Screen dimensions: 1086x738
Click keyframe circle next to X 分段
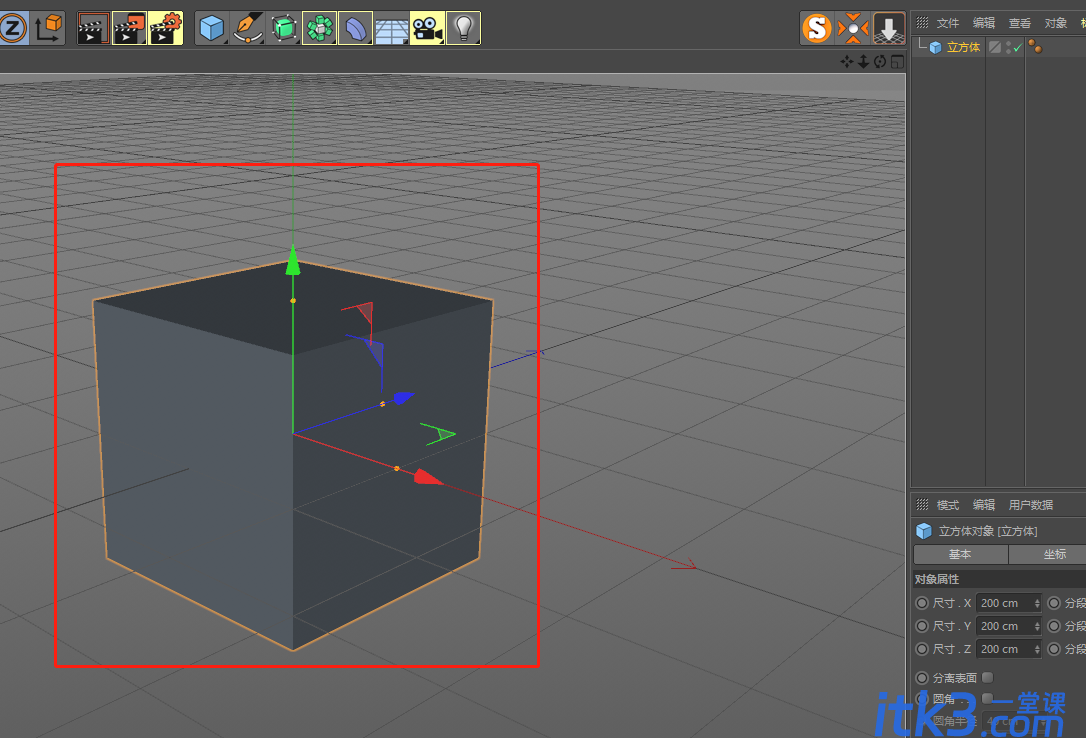(x=1054, y=603)
